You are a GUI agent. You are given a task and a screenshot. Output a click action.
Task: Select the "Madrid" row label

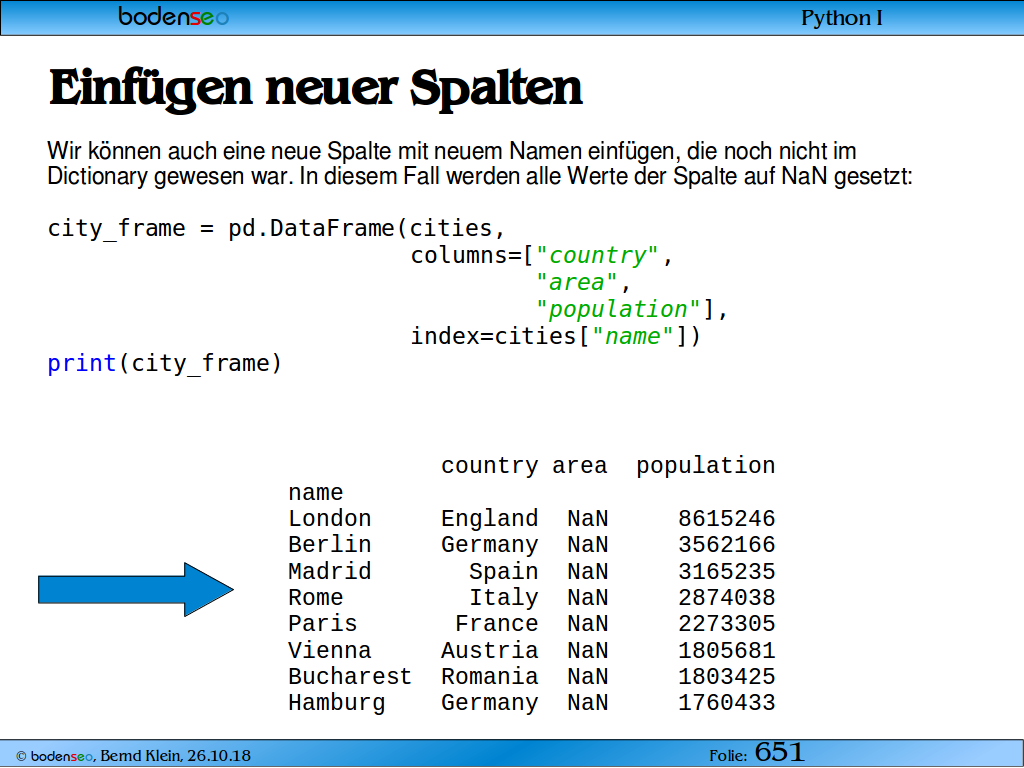tap(330, 571)
